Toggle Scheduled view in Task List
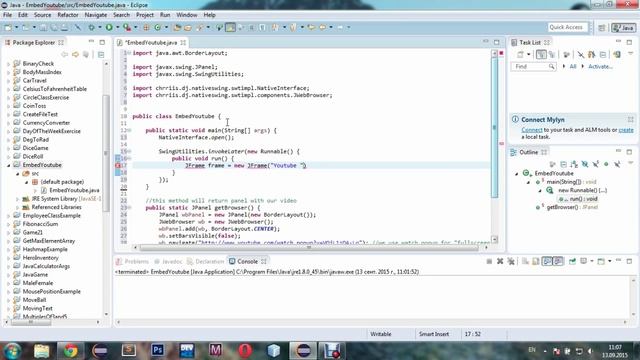 [552, 54]
